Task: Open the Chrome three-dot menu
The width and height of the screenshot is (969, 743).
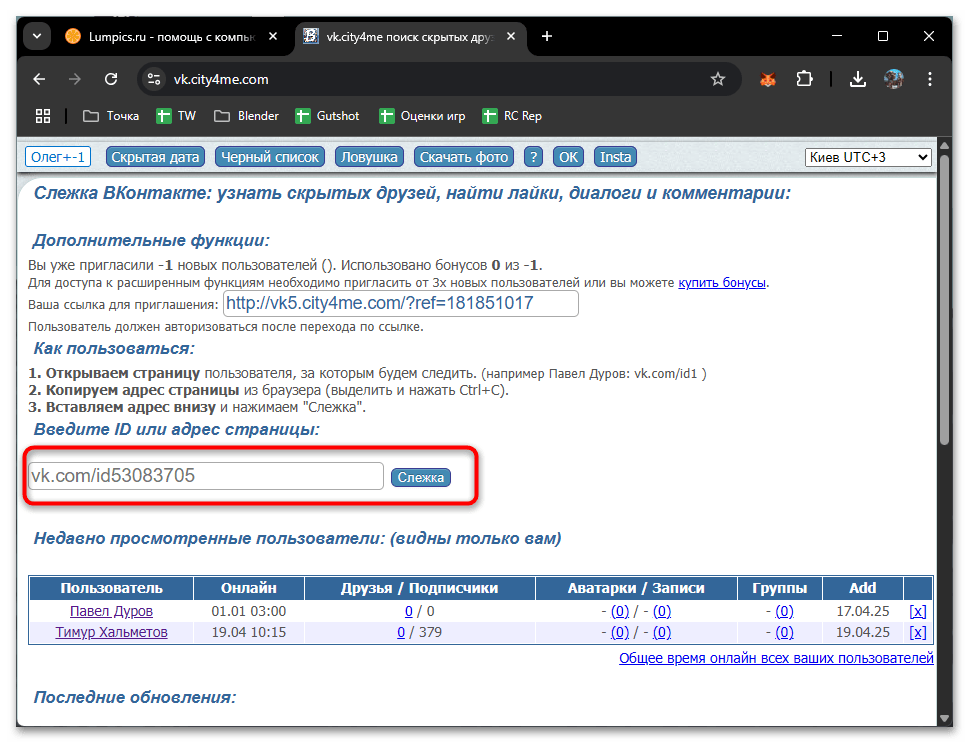Action: [929, 79]
